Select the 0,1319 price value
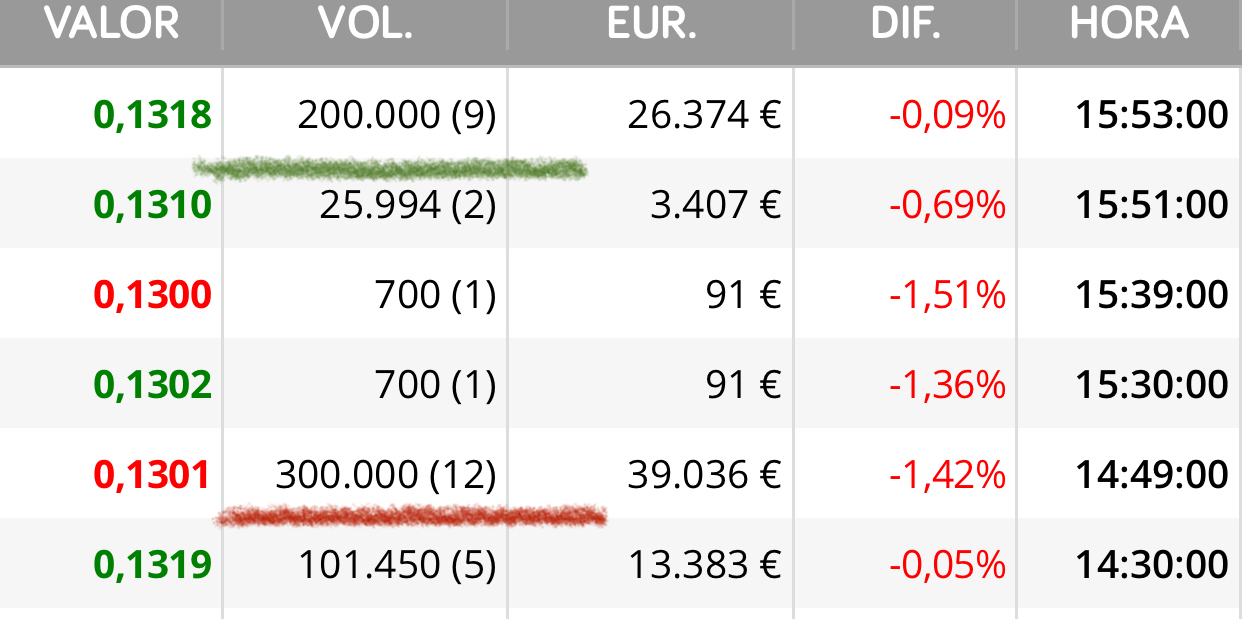Viewport: 1242px width, 623px height. click(x=153, y=565)
